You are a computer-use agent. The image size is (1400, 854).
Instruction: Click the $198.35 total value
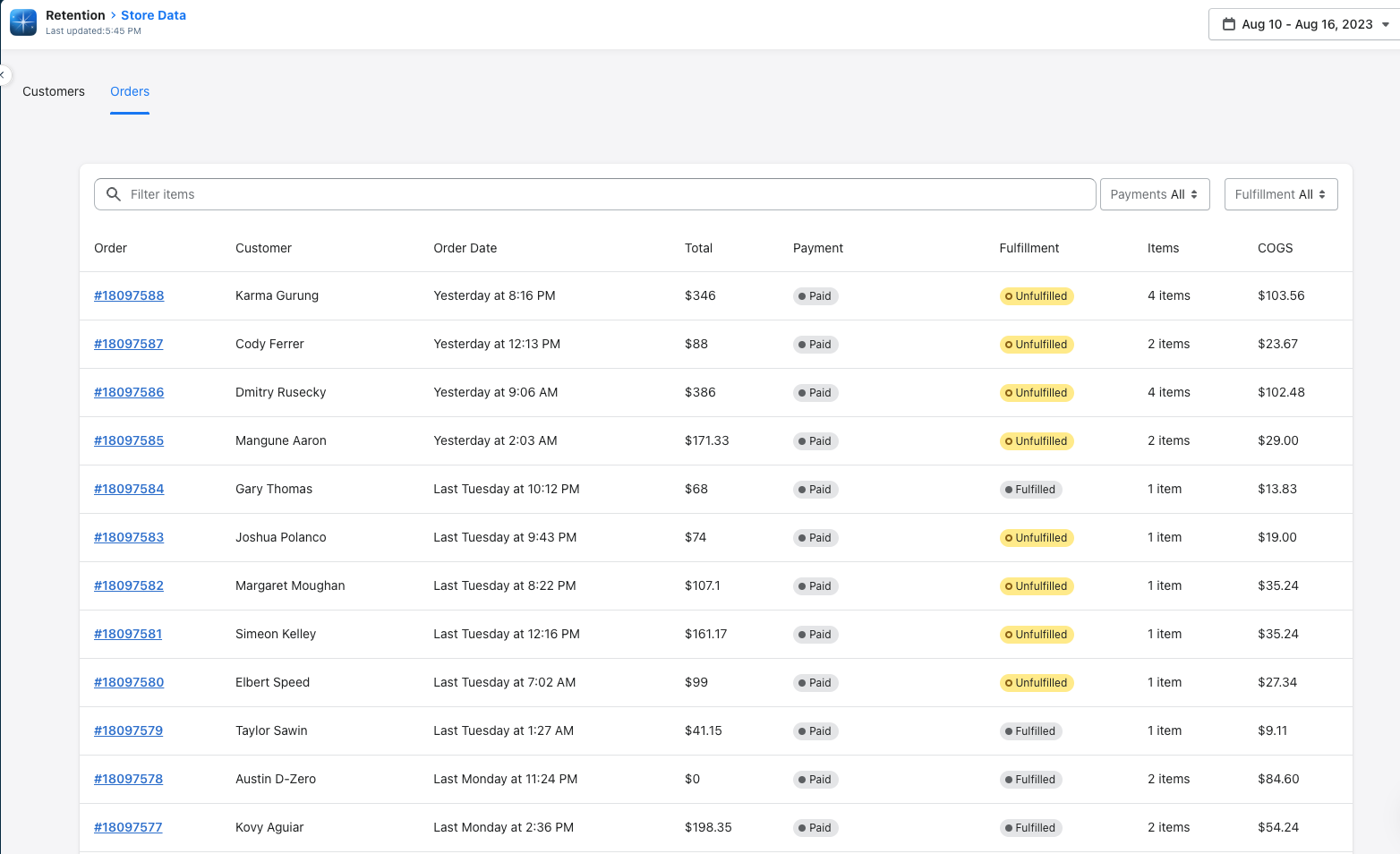pyautogui.click(x=708, y=827)
